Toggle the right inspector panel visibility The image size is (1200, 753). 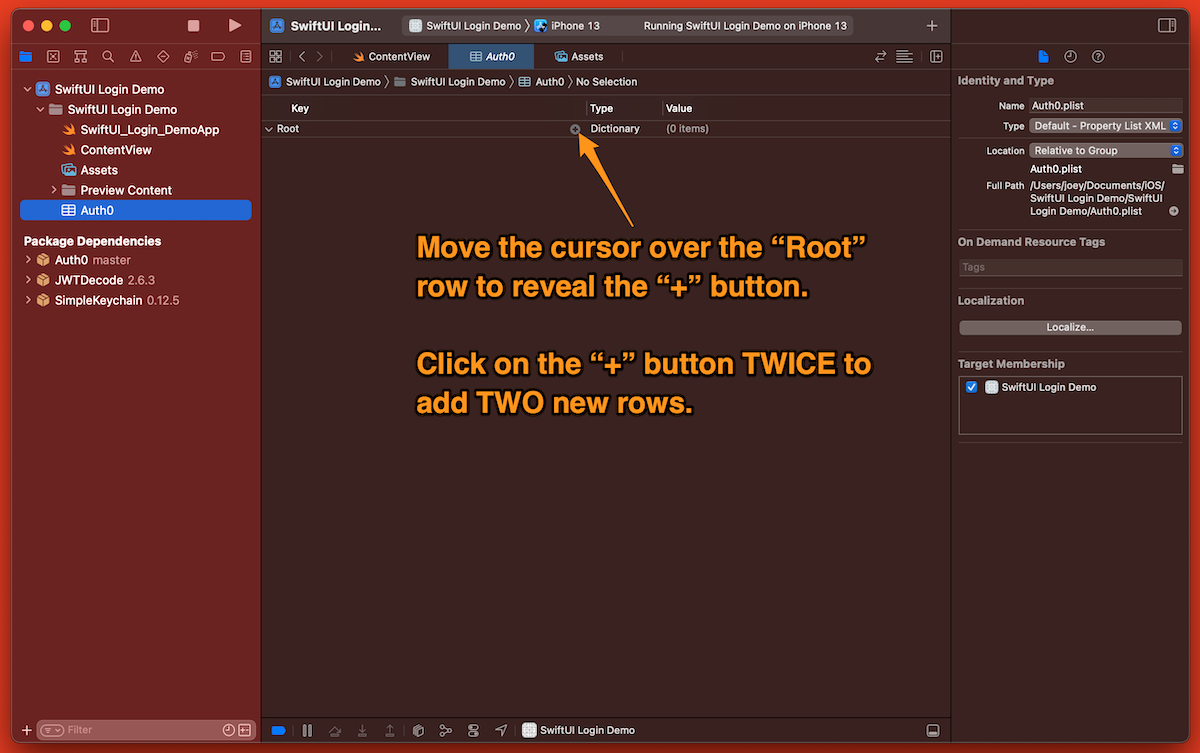coord(1166,25)
